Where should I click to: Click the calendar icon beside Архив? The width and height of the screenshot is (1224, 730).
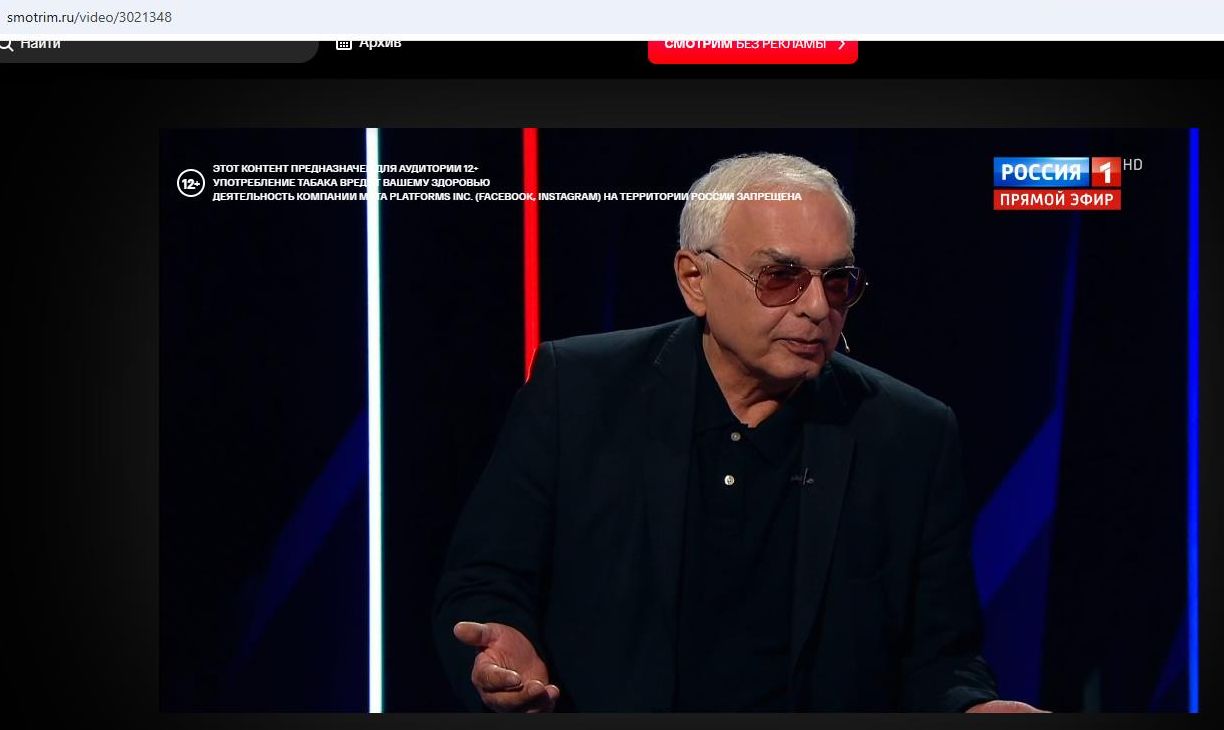(343, 43)
